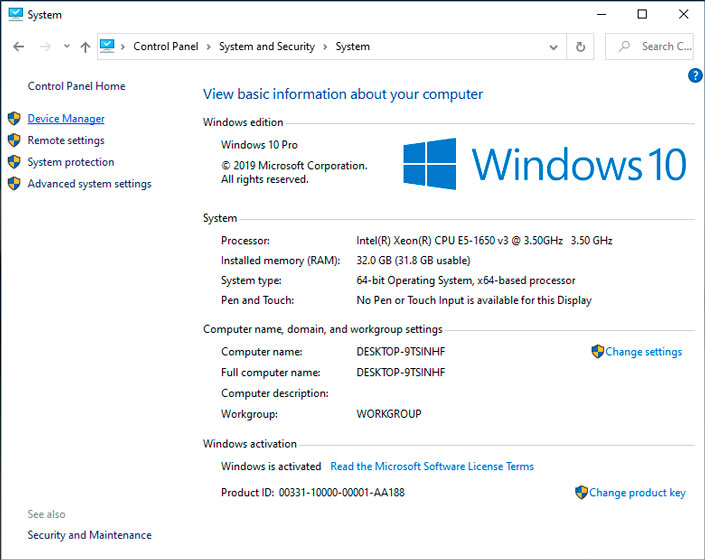Open the recent locations dropdown arrow

coord(67,46)
